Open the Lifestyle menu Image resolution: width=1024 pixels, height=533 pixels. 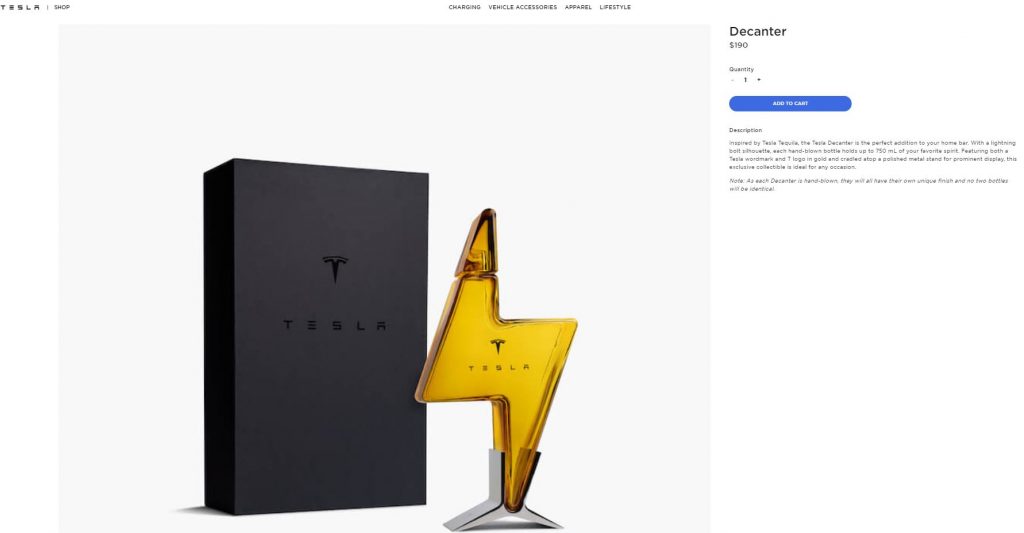point(615,7)
